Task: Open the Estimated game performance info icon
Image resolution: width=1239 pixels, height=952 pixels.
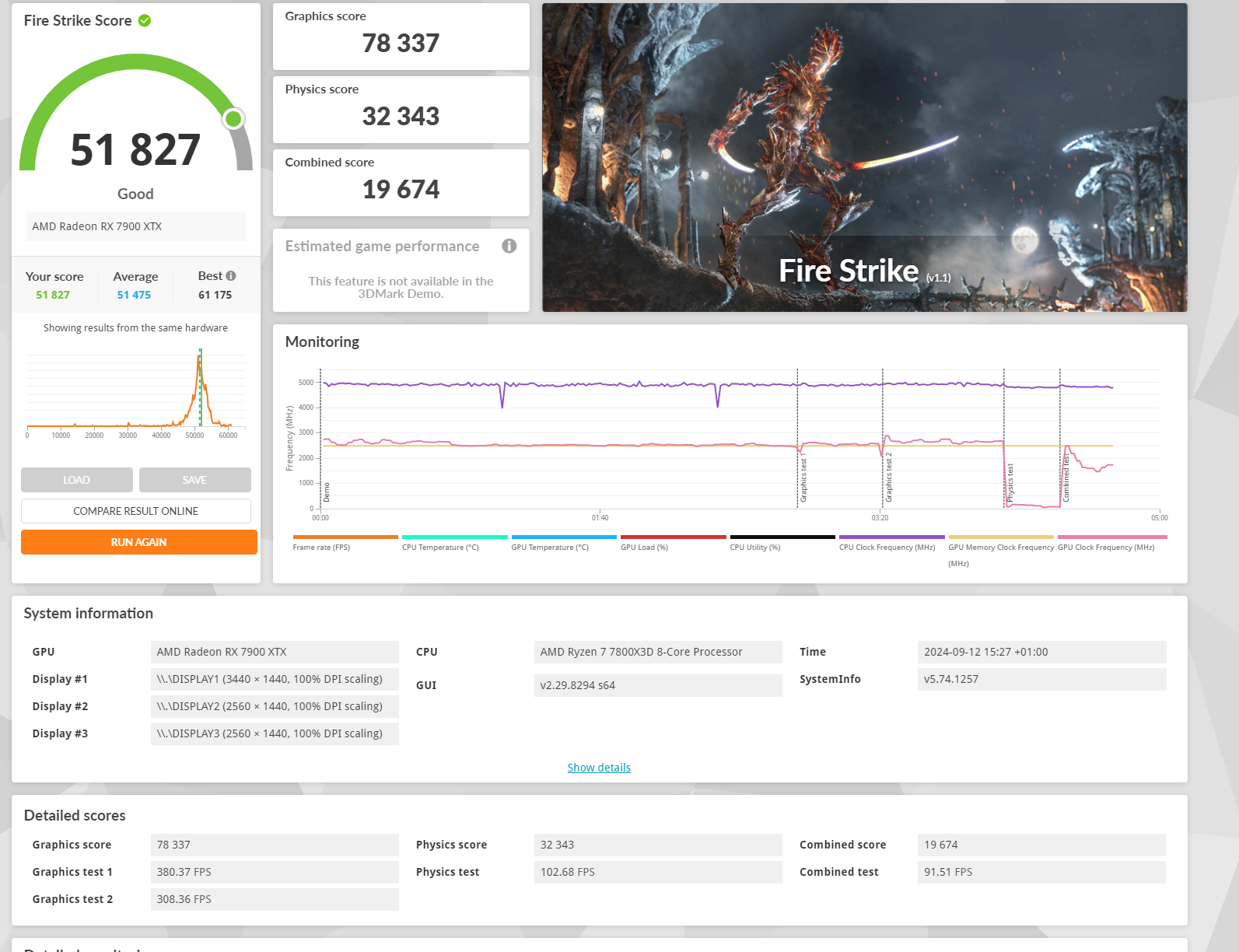Action: [509, 246]
